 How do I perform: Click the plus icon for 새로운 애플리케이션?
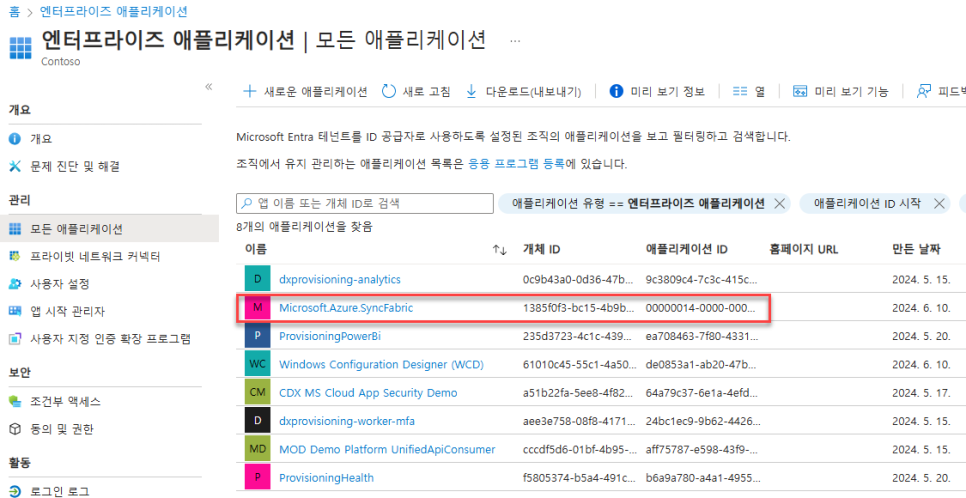point(250,92)
